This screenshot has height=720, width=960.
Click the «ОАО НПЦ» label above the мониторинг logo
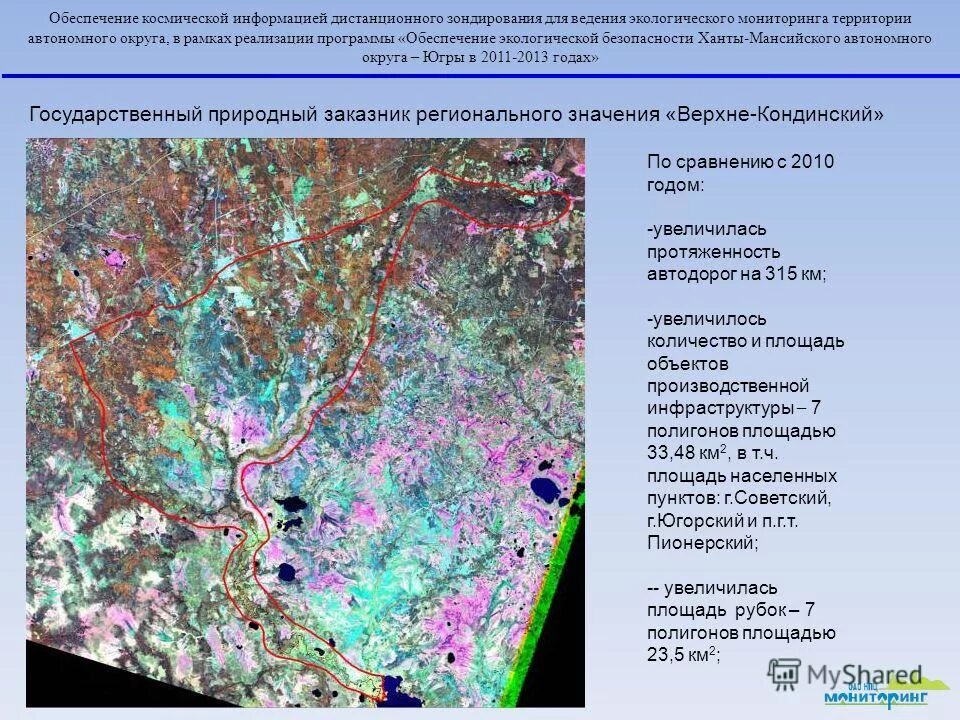(862, 687)
